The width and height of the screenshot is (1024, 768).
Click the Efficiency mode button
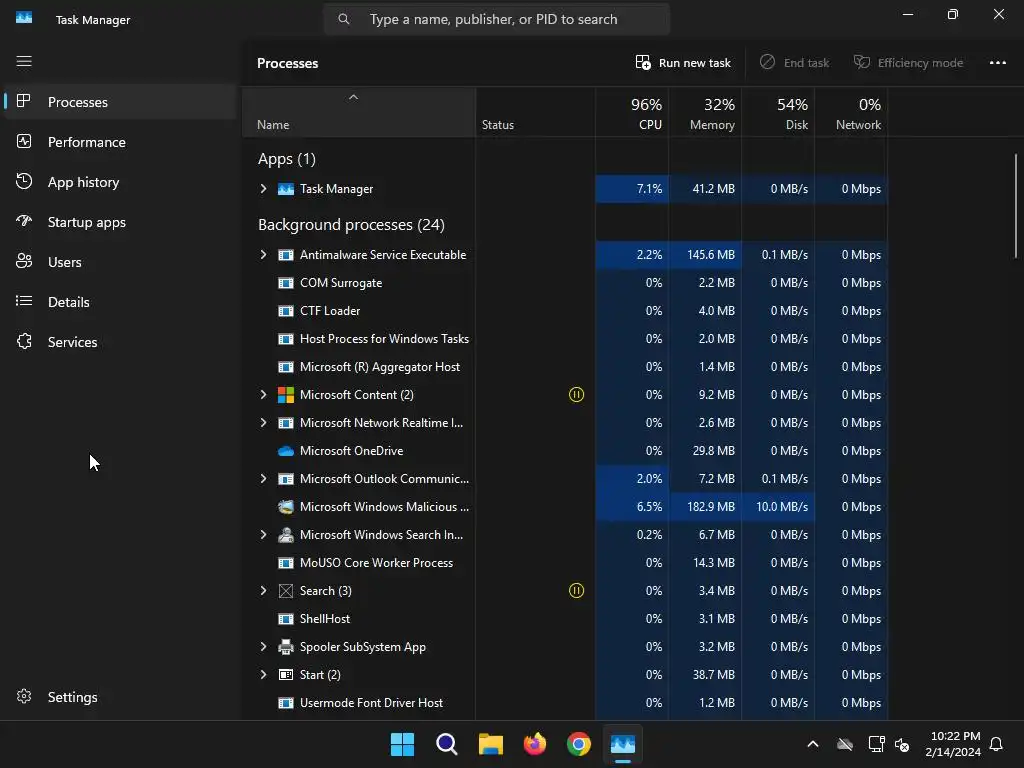click(x=908, y=63)
